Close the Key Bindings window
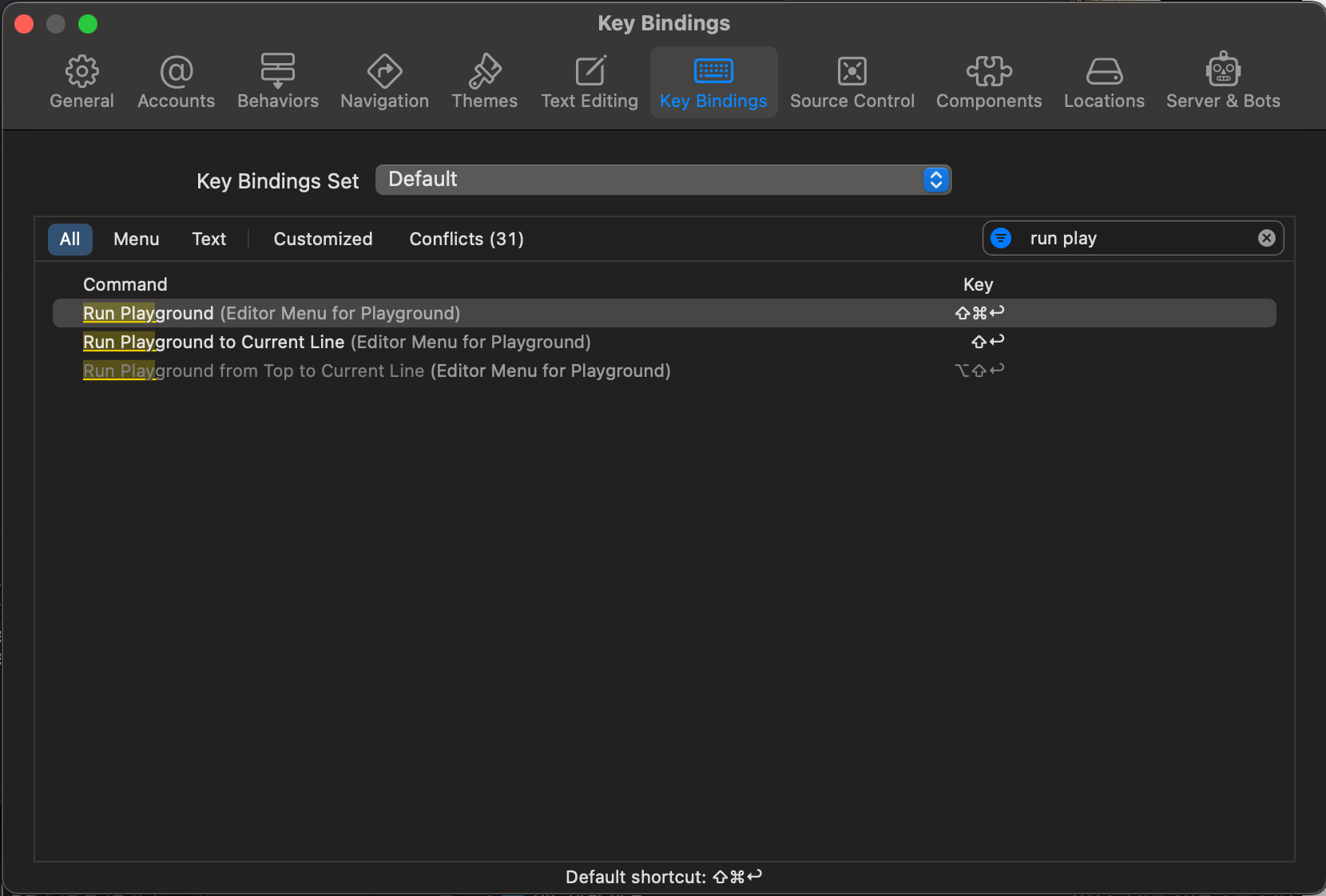Viewport: 1326px width, 896px height. click(x=24, y=24)
